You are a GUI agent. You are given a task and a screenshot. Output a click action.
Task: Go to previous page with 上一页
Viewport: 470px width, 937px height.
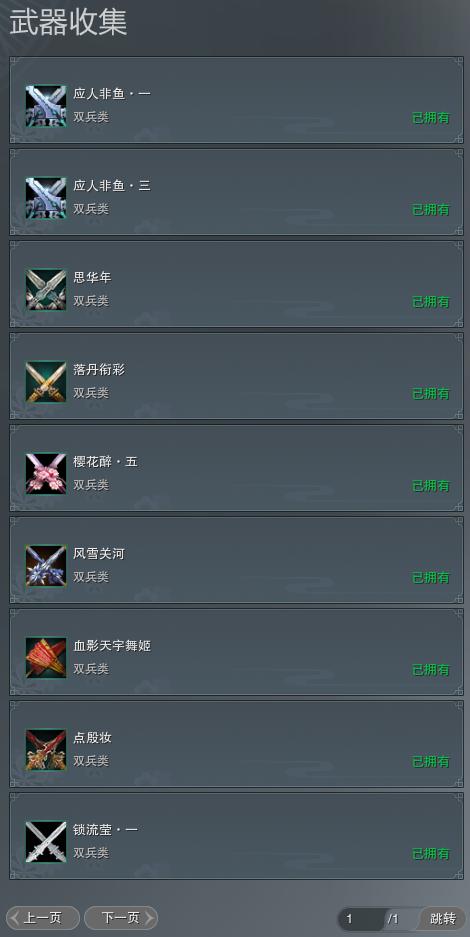click(x=43, y=918)
